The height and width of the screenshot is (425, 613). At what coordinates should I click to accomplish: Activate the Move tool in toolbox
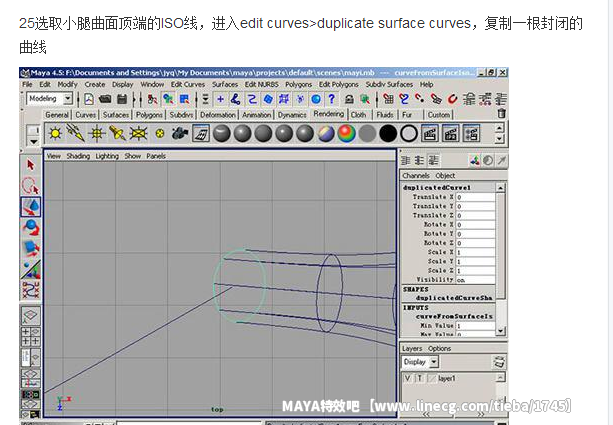point(30,206)
